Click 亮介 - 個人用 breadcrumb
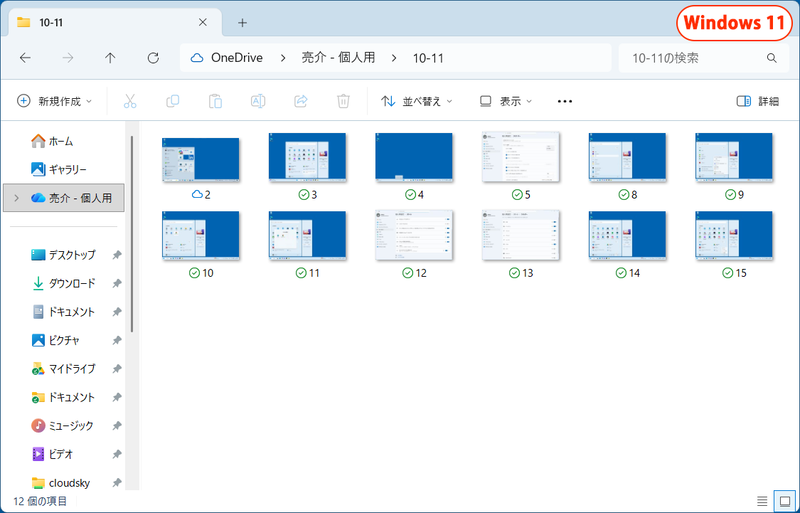The height and width of the screenshot is (513, 800). tap(338, 58)
